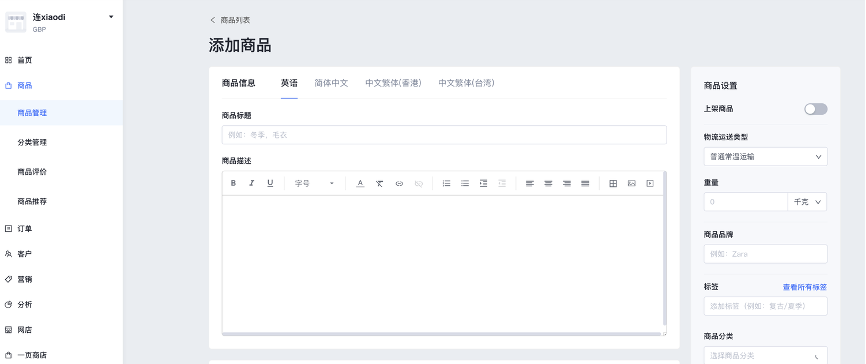866x364 pixels.
Task: Insert a video into description
Action: (650, 183)
